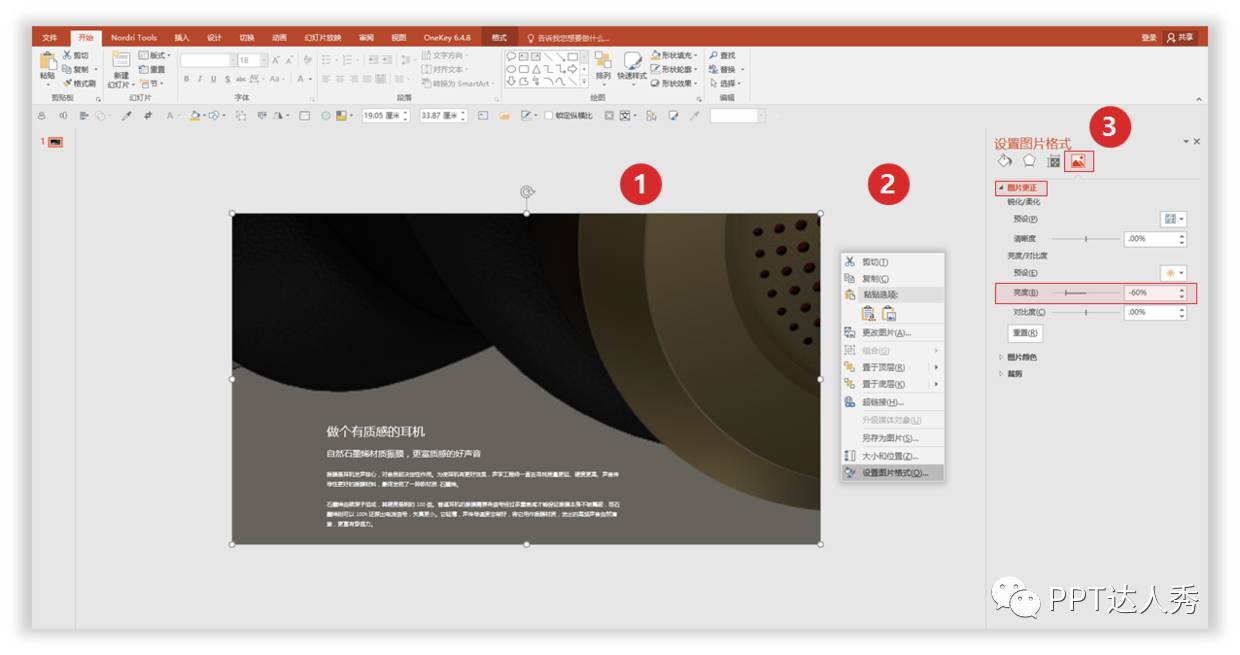Choose Change Picture (更改图片) in context menu
Screen dimensions: 1240x655
coord(892,332)
